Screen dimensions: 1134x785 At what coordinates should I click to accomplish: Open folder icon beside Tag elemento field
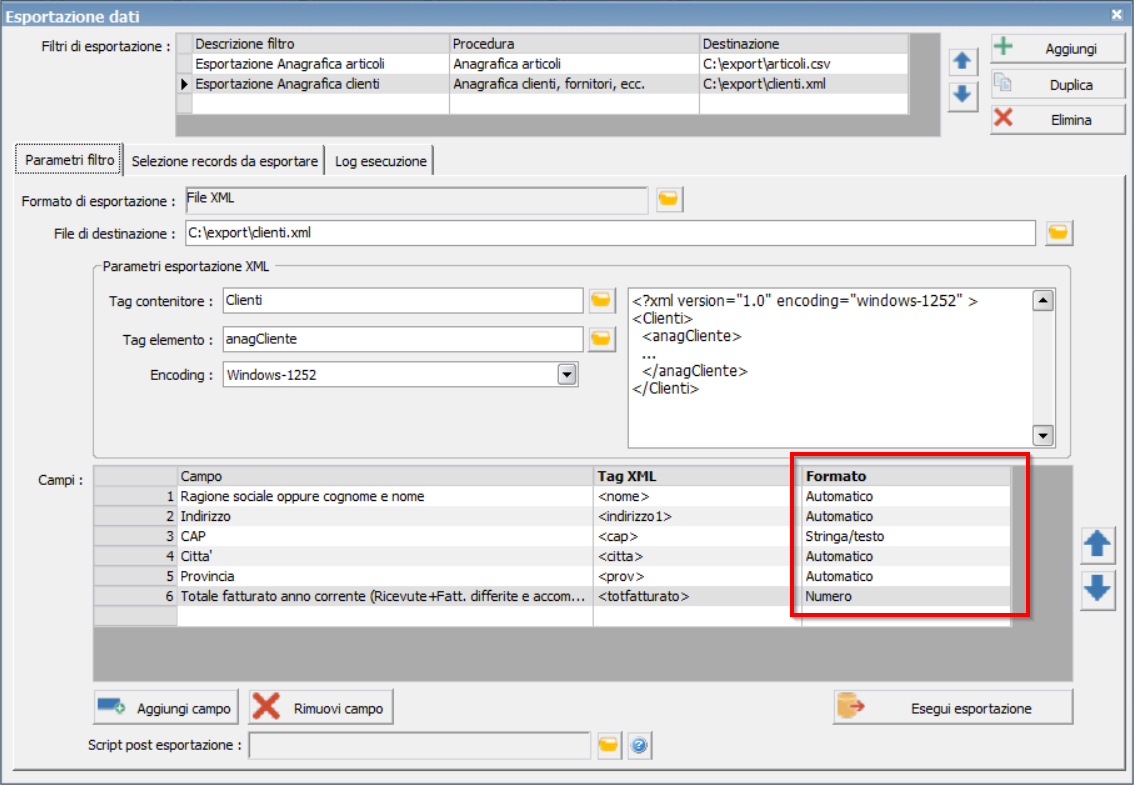[602, 339]
